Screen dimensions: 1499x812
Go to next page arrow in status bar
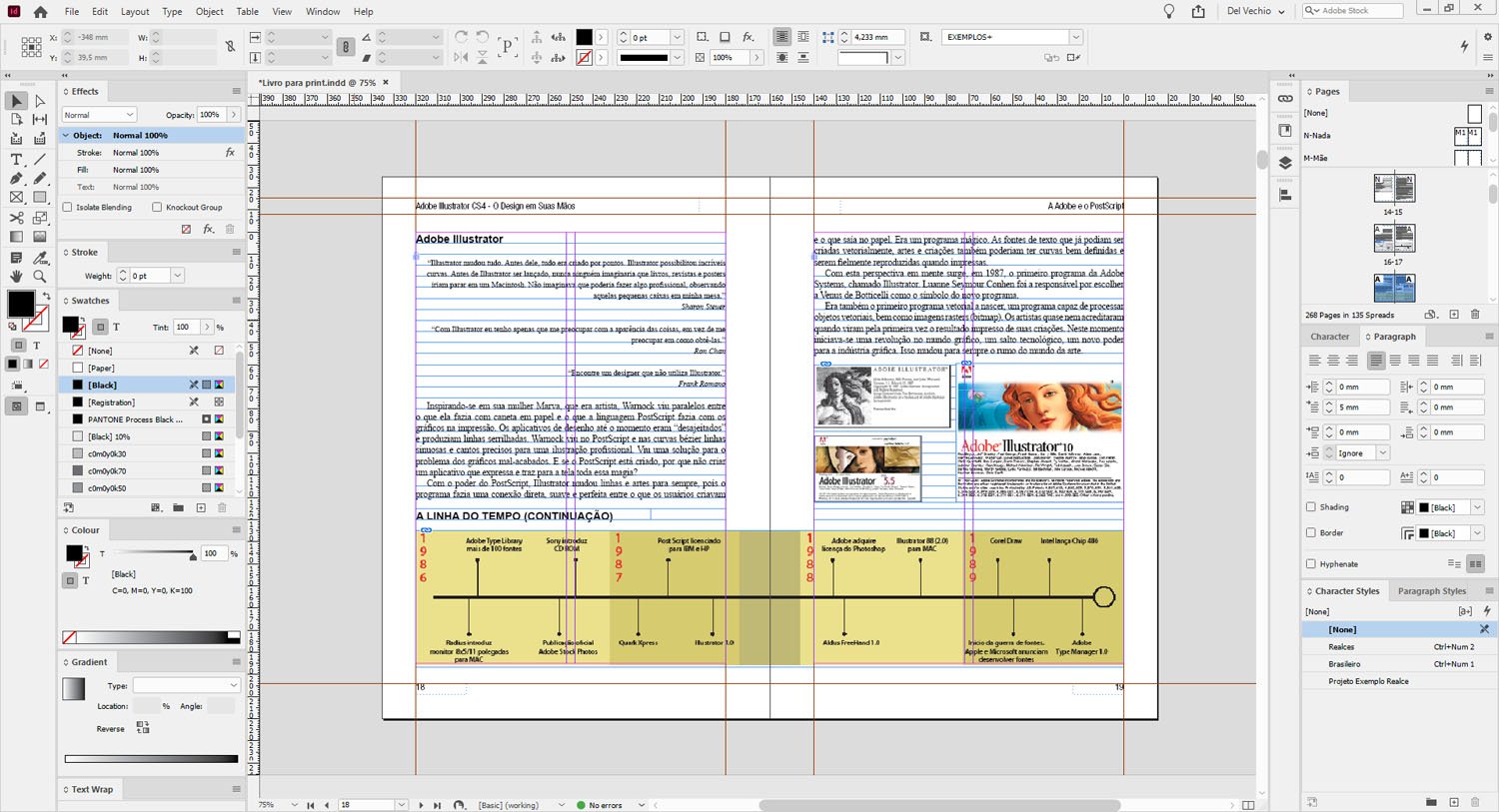(x=421, y=804)
